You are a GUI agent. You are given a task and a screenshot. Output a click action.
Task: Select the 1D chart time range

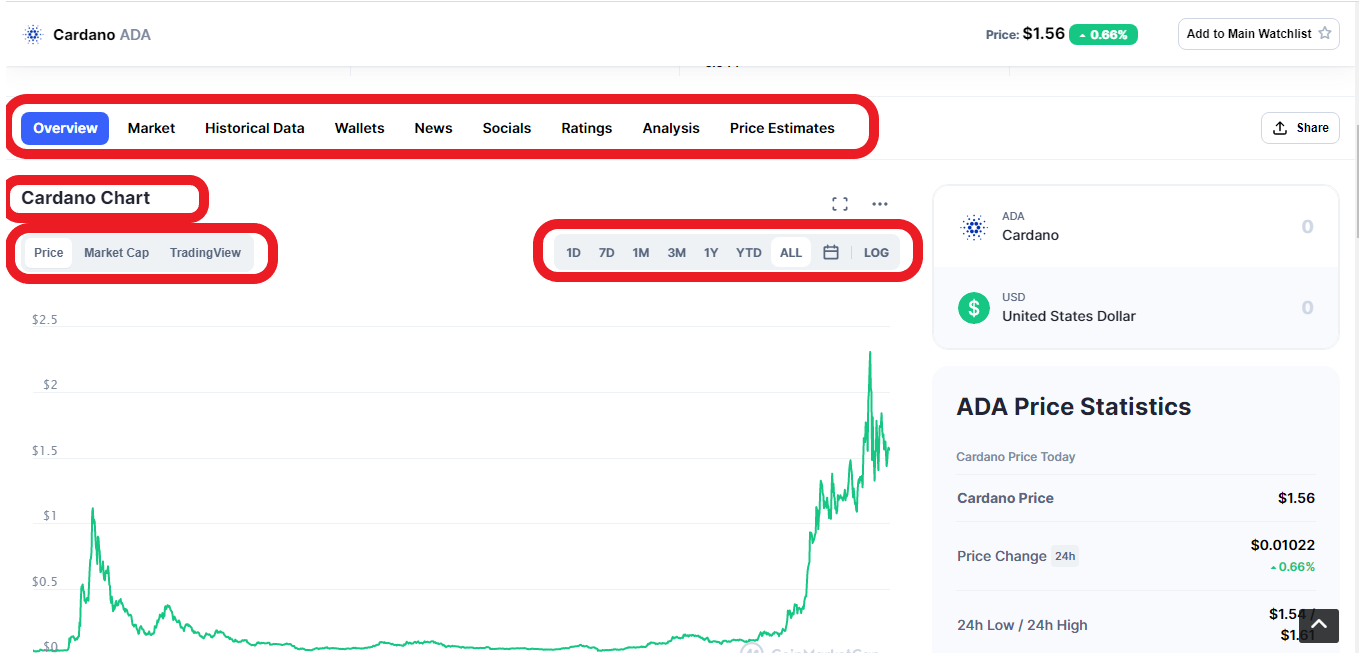573,253
